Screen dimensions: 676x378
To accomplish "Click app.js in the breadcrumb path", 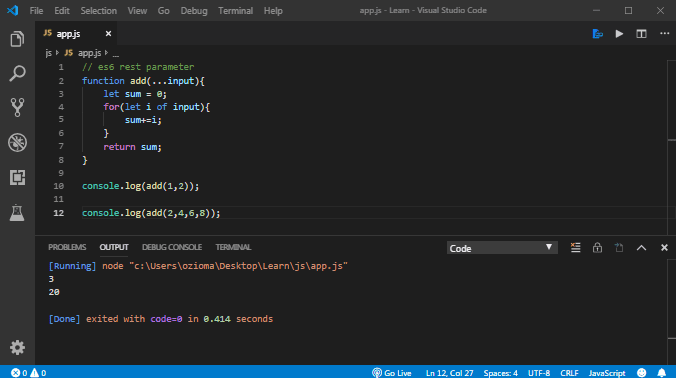I will 89,53.
